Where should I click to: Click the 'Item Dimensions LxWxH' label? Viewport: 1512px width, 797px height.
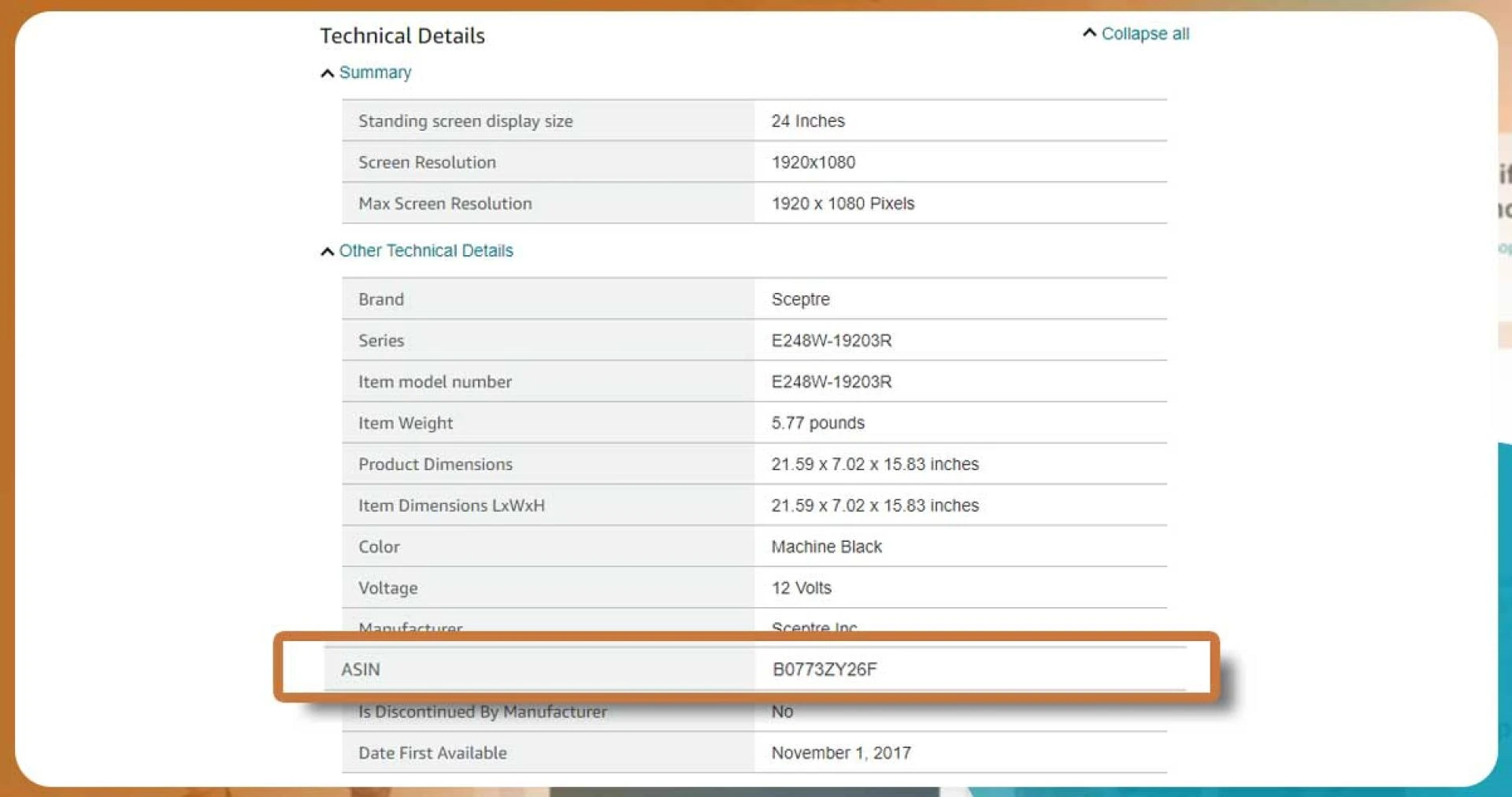pos(451,506)
